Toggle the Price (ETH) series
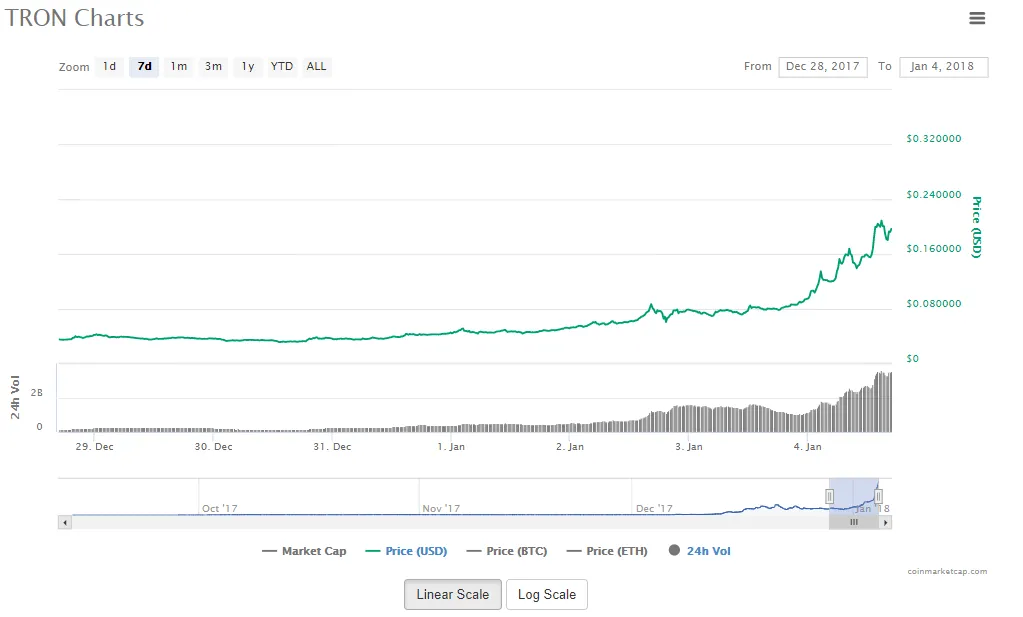1023x617 pixels. 607,551
